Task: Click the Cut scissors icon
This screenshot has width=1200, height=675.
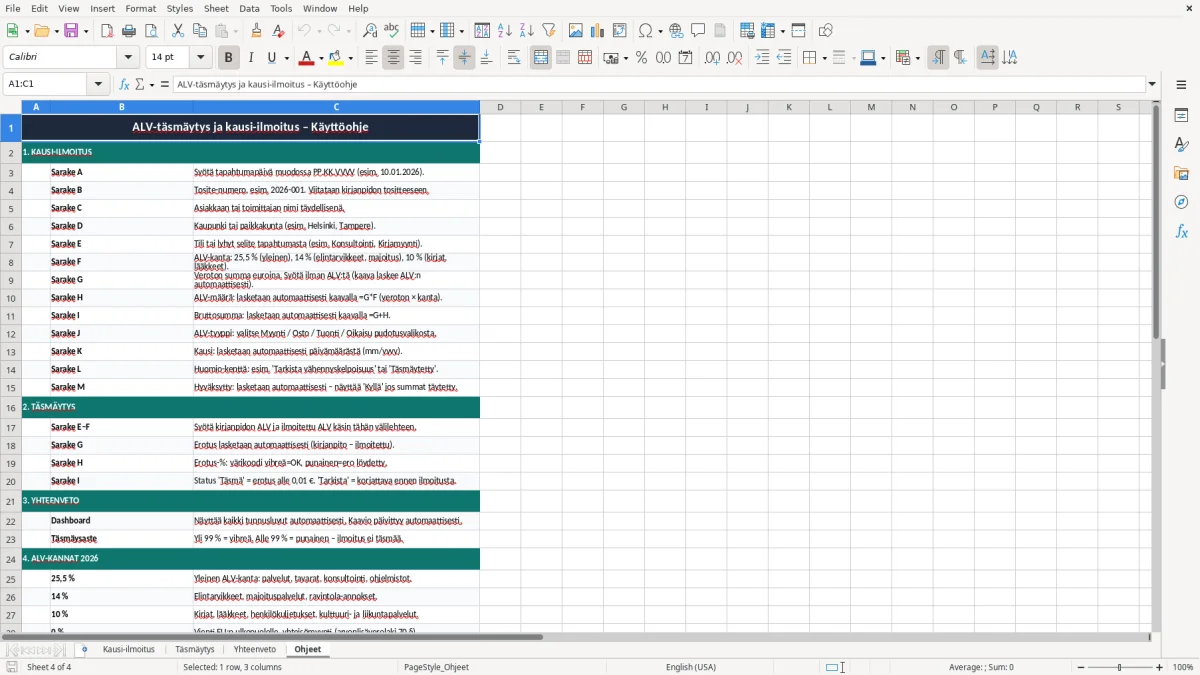Action: coord(178,31)
